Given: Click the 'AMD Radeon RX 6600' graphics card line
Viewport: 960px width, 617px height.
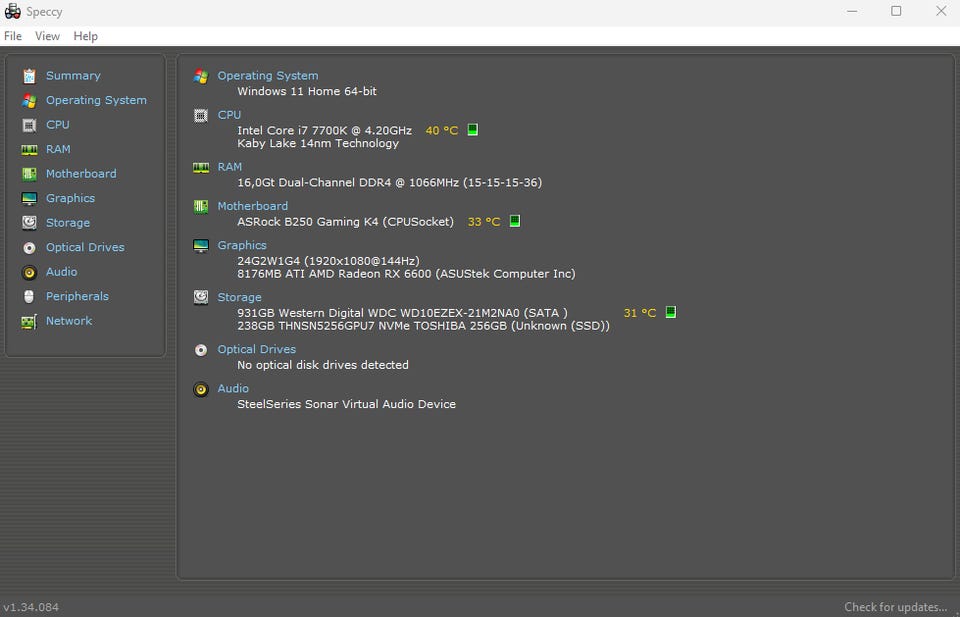Looking at the screenshot, I should pyautogui.click(x=407, y=274).
